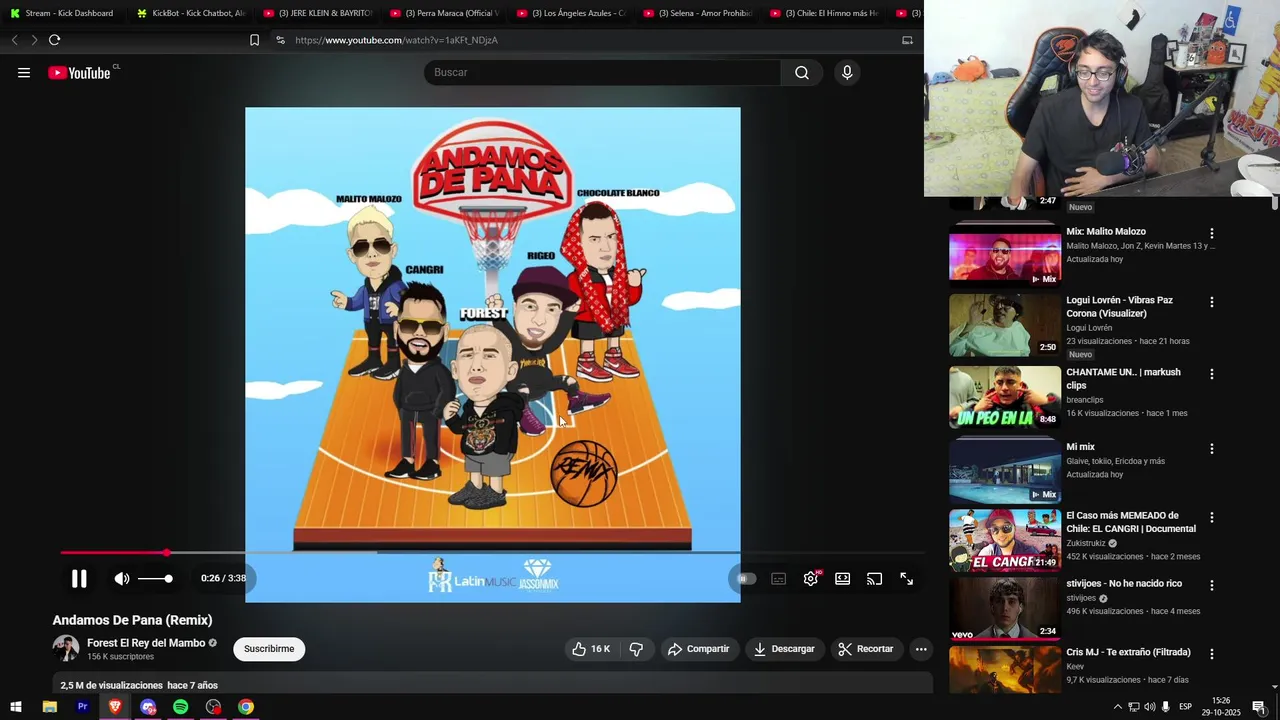Show hidden system tray icons chevron
The height and width of the screenshot is (720, 1280).
point(1117,707)
